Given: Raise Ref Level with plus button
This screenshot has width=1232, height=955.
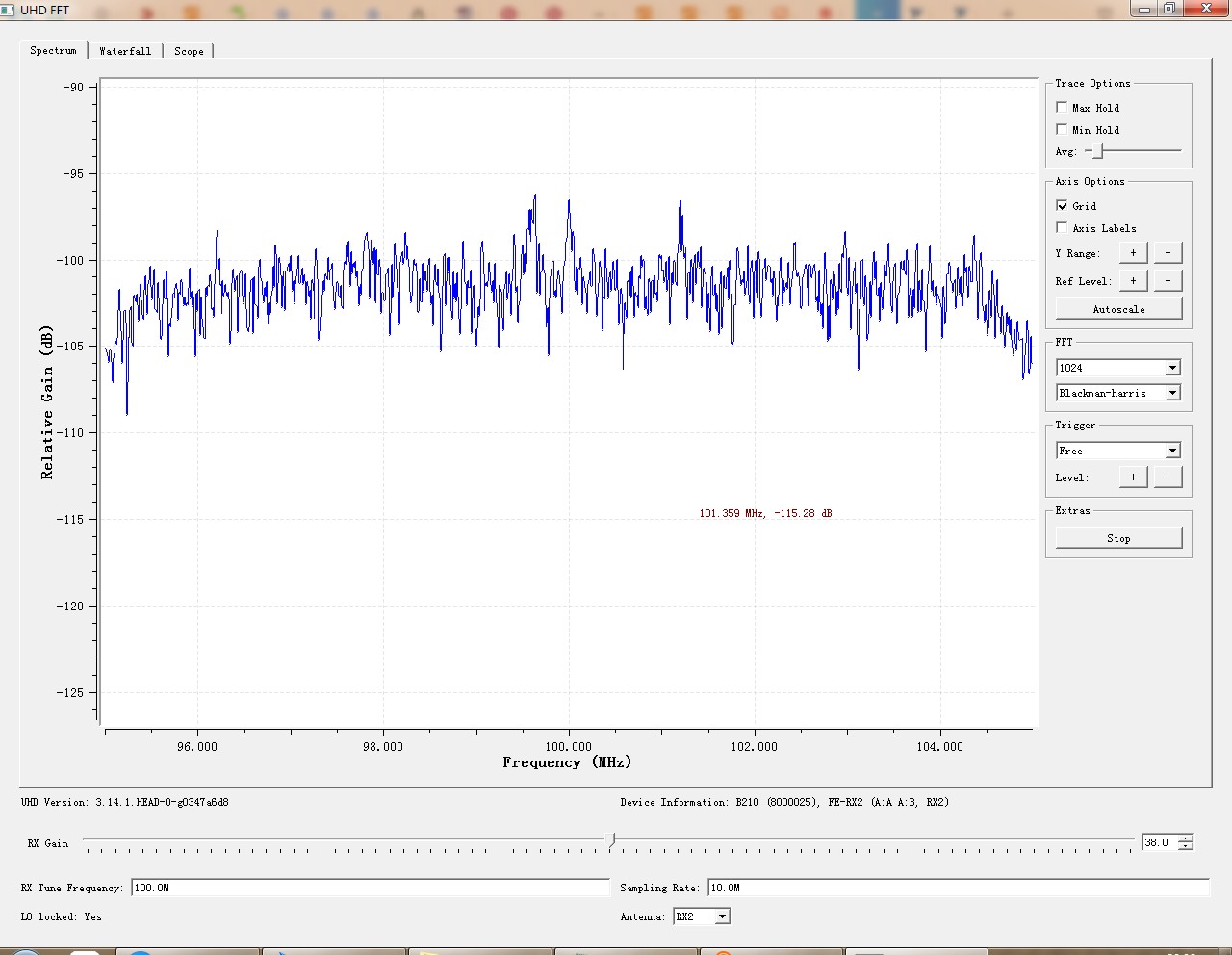Looking at the screenshot, I should pyautogui.click(x=1133, y=280).
